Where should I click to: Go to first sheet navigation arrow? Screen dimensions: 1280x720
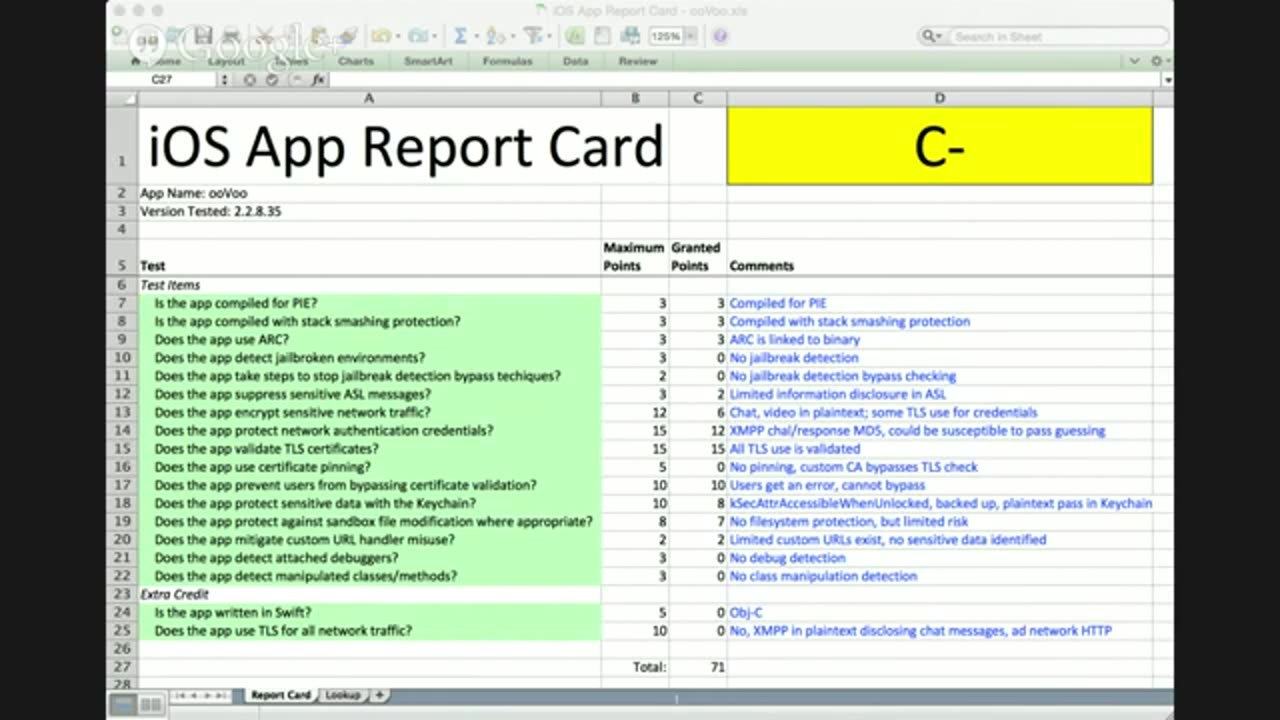(x=180, y=695)
